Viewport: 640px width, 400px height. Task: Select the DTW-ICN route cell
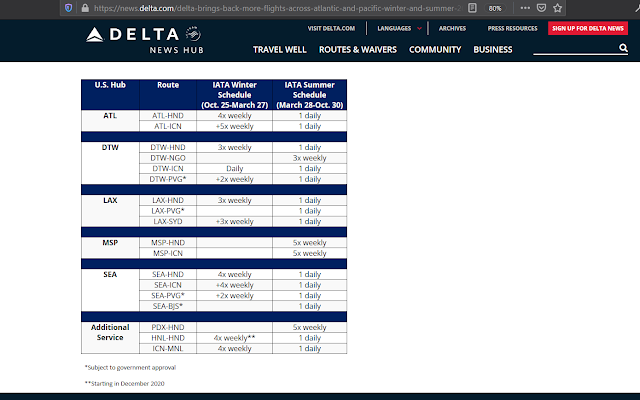pos(168,169)
